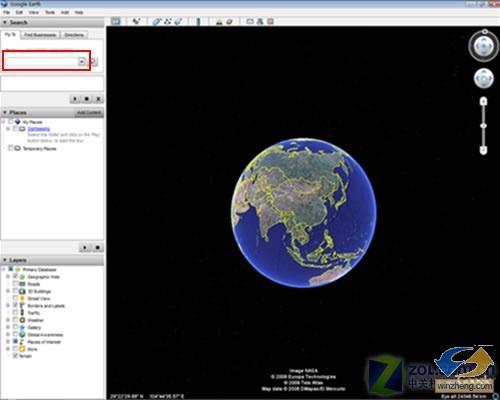Viewport: 500px width, 400px height.
Task: Open the Sightseeing folder link
Action: click(x=39, y=129)
